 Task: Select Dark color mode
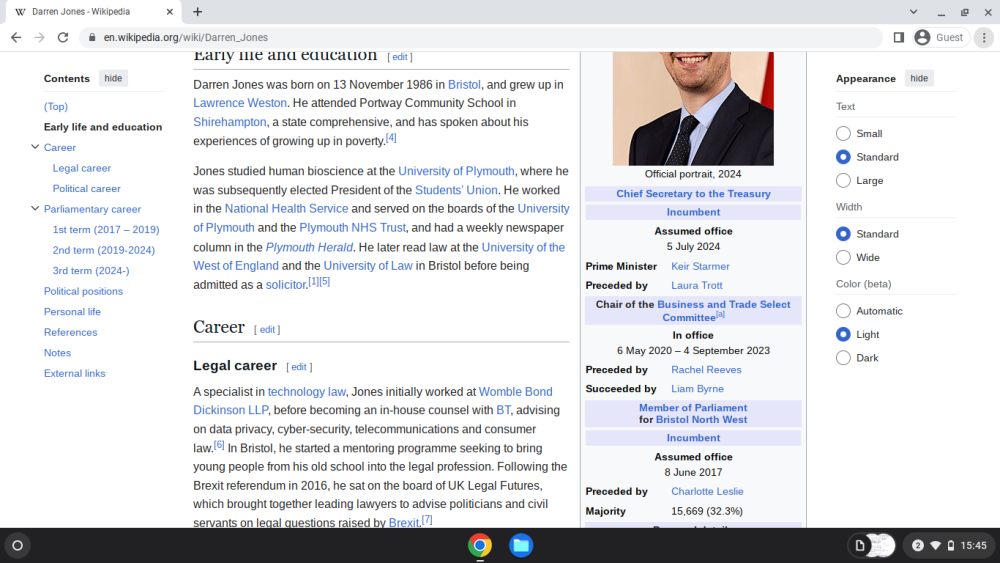[843, 358]
